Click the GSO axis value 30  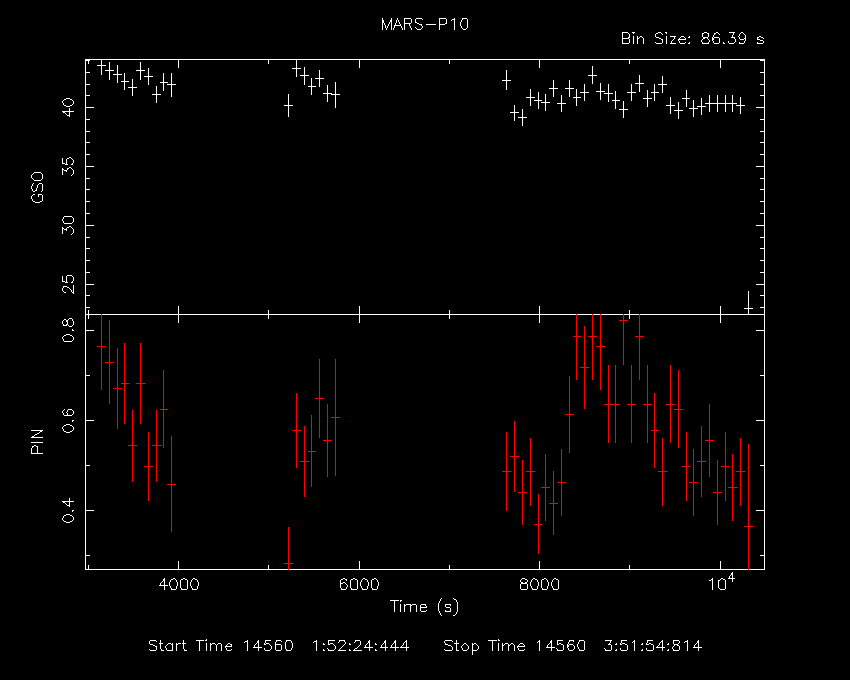pyautogui.click(x=69, y=226)
